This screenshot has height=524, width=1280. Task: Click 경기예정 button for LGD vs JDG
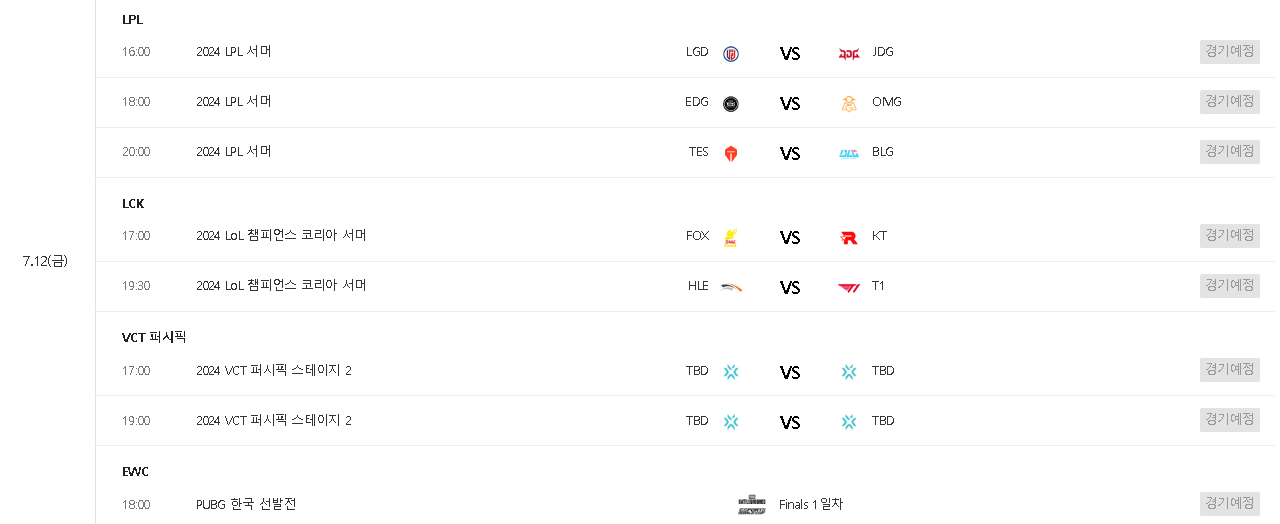(x=1230, y=51)
